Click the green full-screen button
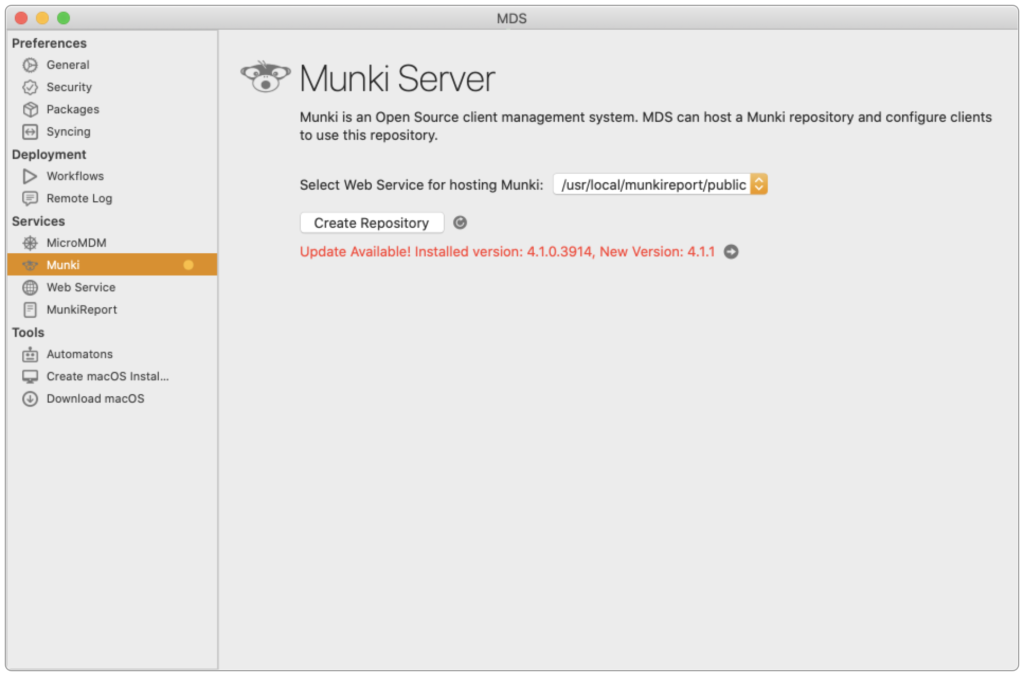The height and width of the screenshot is (676, 1024). coord(63,18)
